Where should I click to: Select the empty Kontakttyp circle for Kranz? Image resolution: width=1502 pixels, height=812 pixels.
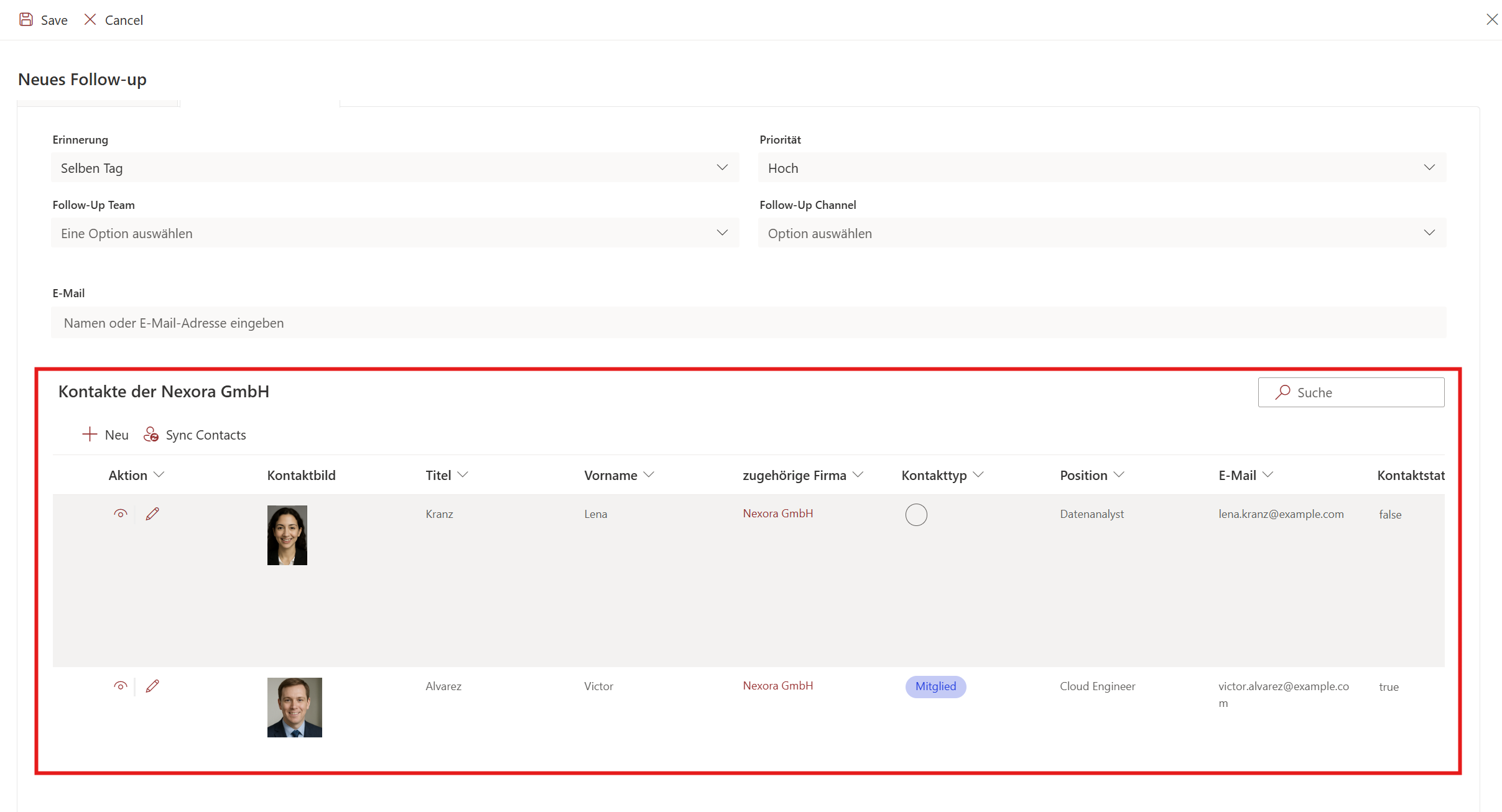click(916, 515)
